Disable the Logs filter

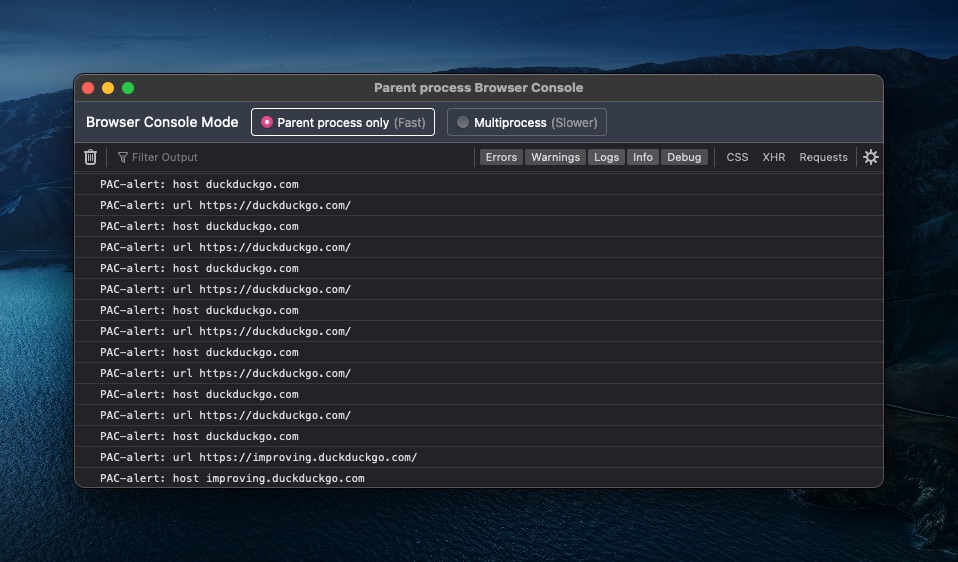point(606,157)
